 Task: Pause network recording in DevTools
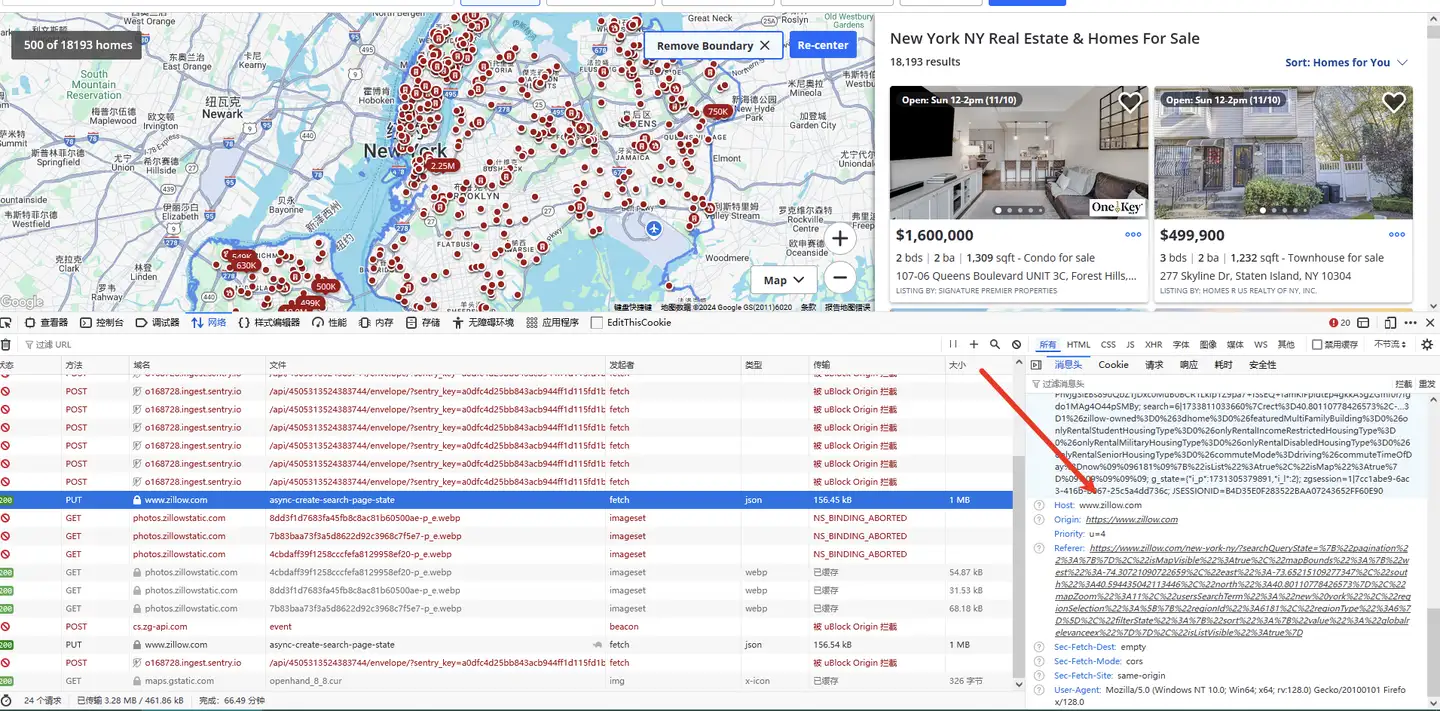(x=953, y=344)
